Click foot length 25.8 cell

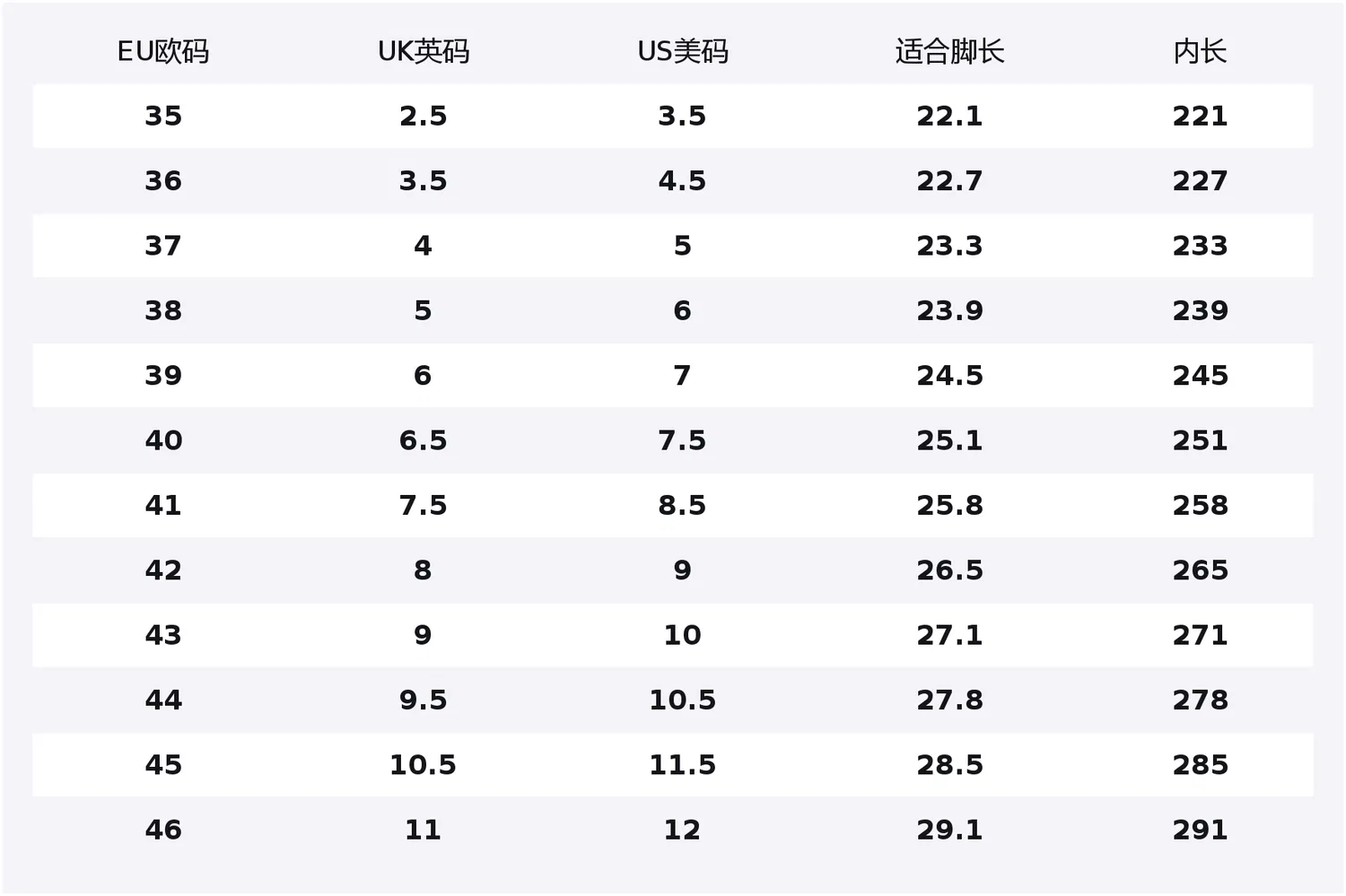click(x=949, y=505)
